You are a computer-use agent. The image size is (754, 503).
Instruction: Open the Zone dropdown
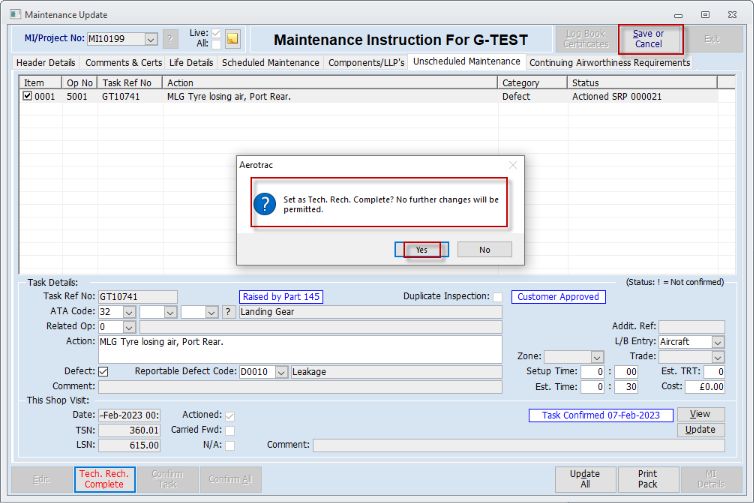597,357
